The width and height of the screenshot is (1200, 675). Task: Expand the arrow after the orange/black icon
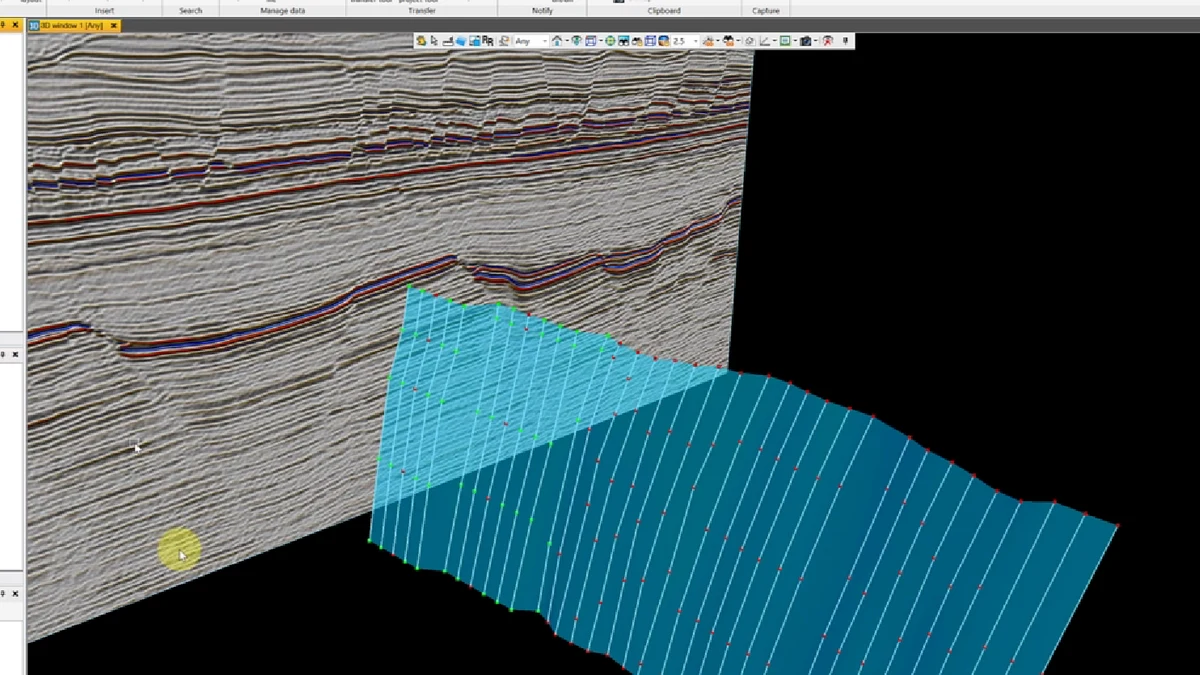point(738,41)
